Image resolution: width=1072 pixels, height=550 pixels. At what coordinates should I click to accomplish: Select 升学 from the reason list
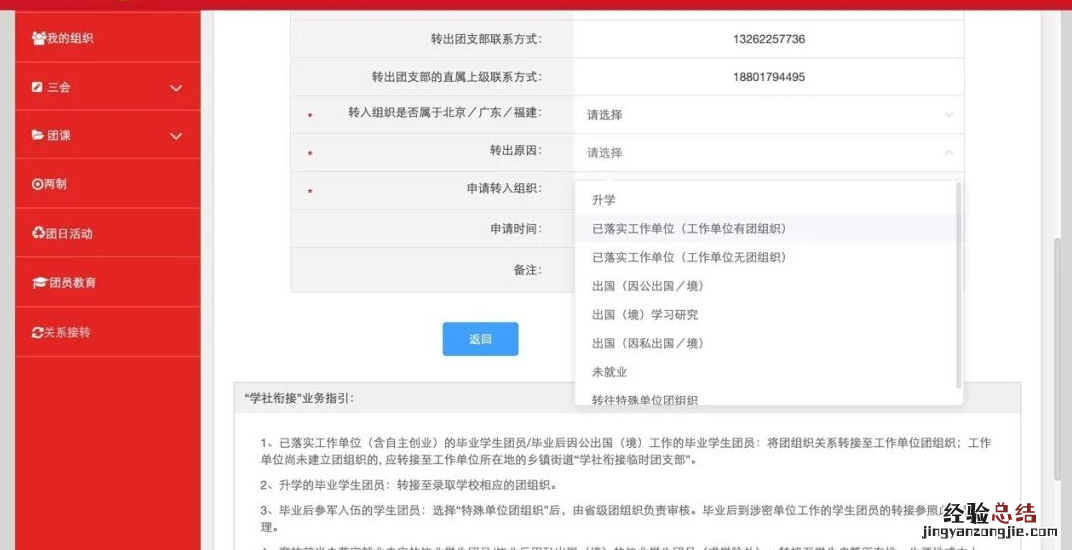[x=604, y=200]
